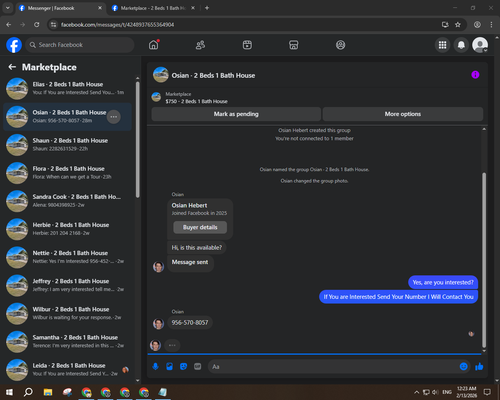The width and height of the screenshot is (500, 400).
Task: Open Wilbur 2 Beds 1 Bath House chat
Action: click(x=67, y=313)
